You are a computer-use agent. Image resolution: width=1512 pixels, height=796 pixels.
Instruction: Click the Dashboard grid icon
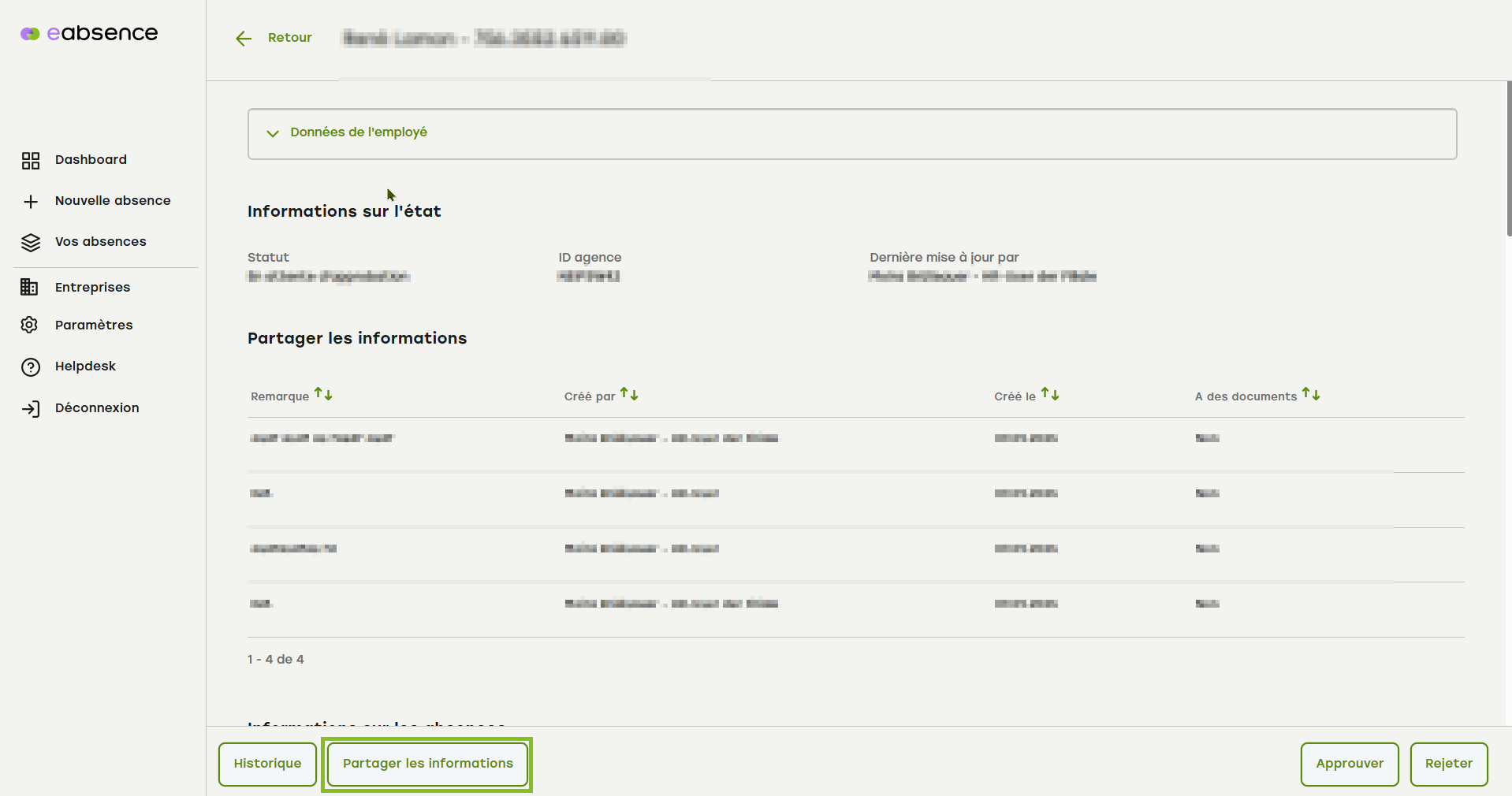point(31,161)
